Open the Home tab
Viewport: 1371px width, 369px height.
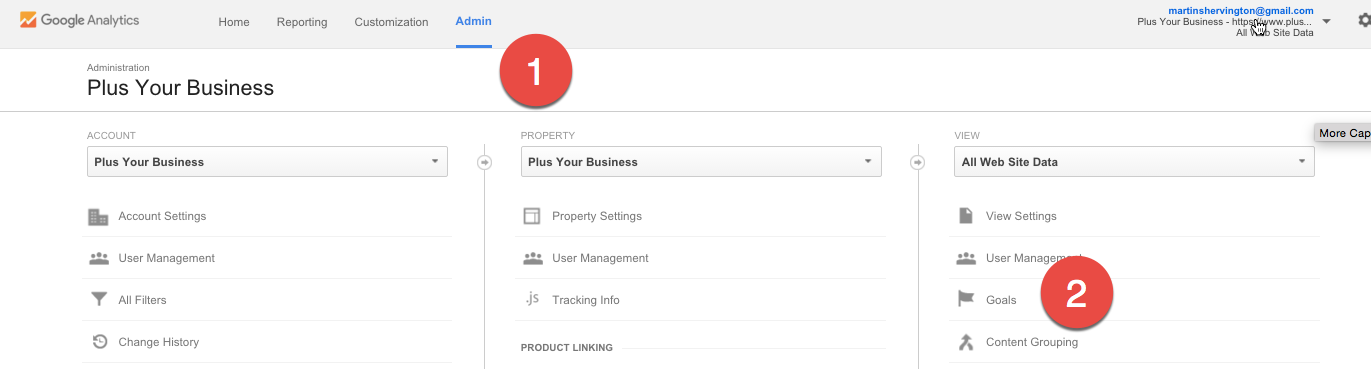(234, 22)
